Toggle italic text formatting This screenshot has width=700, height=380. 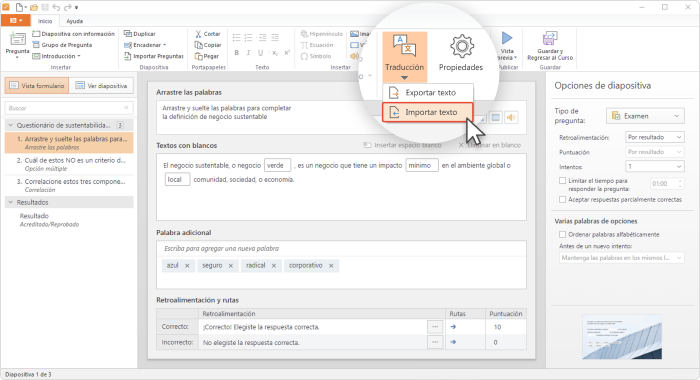point(249,53)
